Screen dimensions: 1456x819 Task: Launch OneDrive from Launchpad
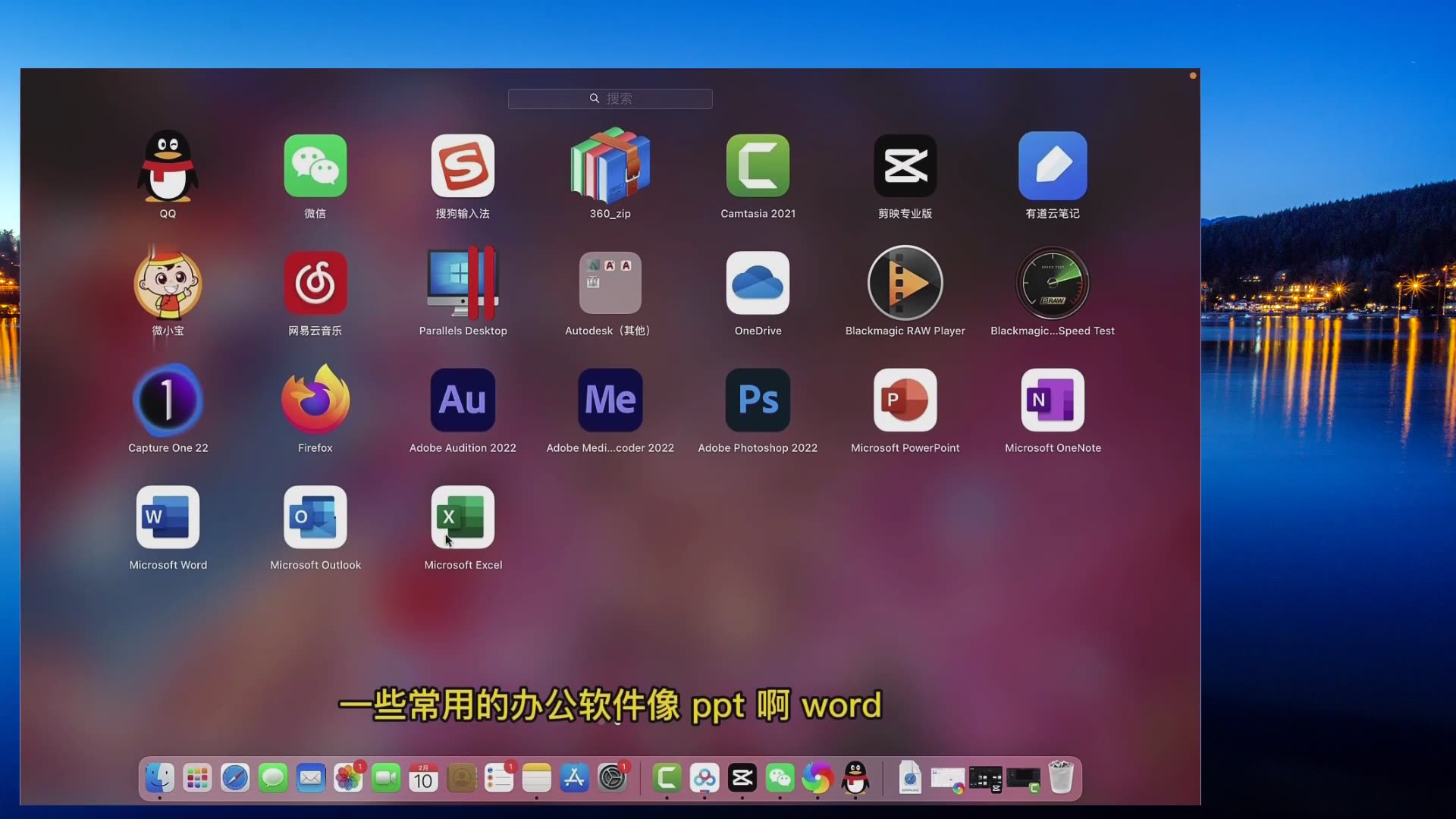coord(758,283)
